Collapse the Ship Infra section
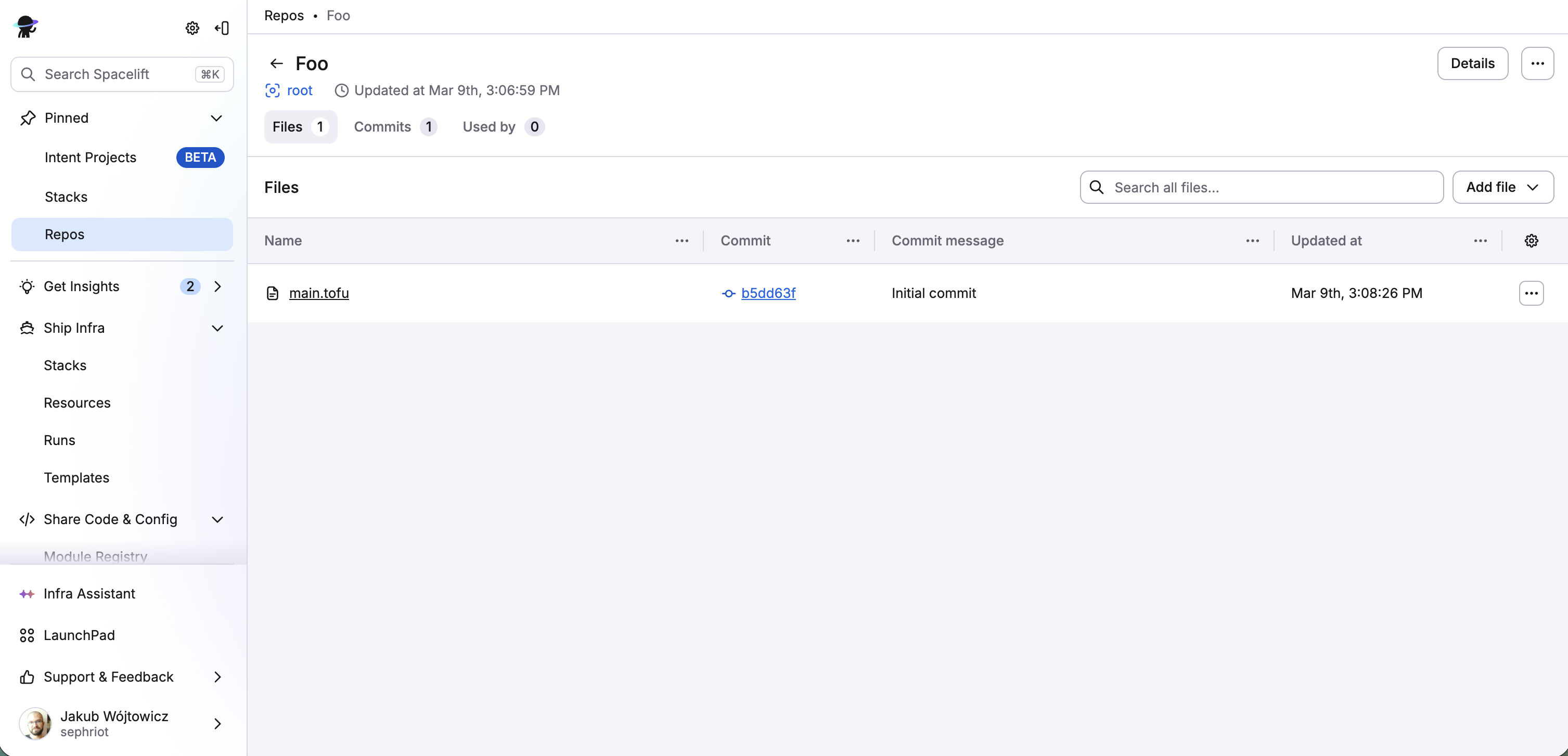The height and width of the screenshot is (756, 1568). point(217,328)
